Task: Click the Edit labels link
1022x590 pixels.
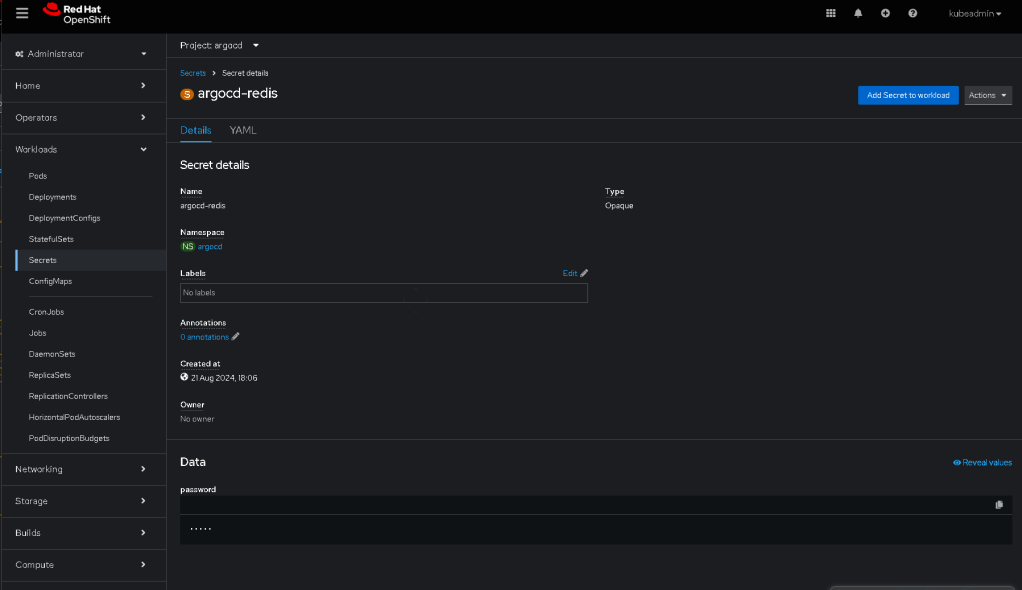Action: (x=570, y=273)
